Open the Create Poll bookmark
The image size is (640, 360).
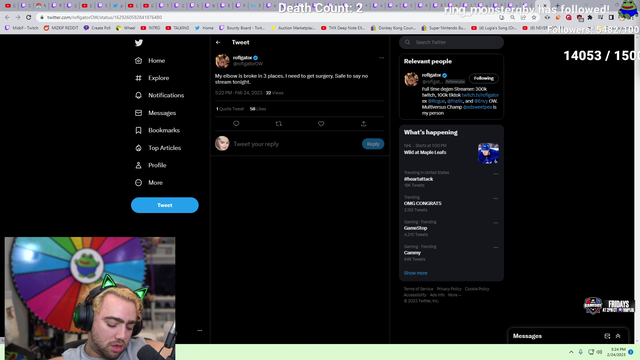(97, 28)
